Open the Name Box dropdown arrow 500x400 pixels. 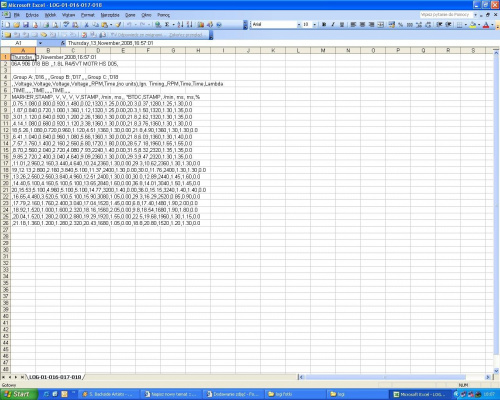(40, 43)
